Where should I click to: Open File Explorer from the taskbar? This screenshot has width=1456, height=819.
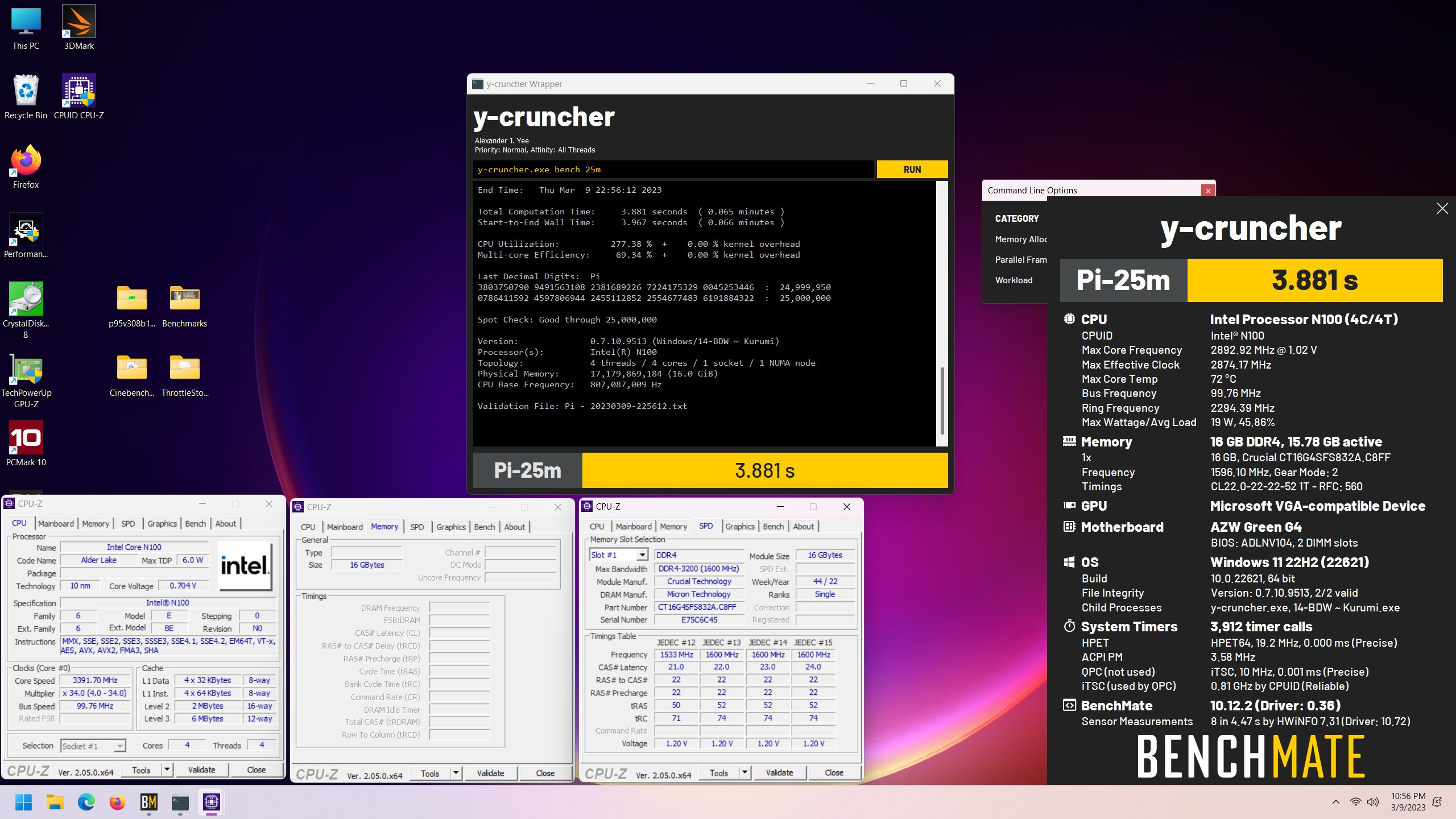click(55, 802)
